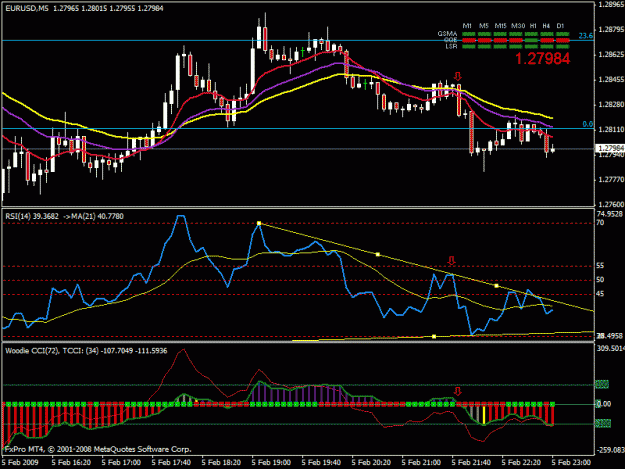
Task: Click the RSI(14) indicator label
Action: point(16,216)
